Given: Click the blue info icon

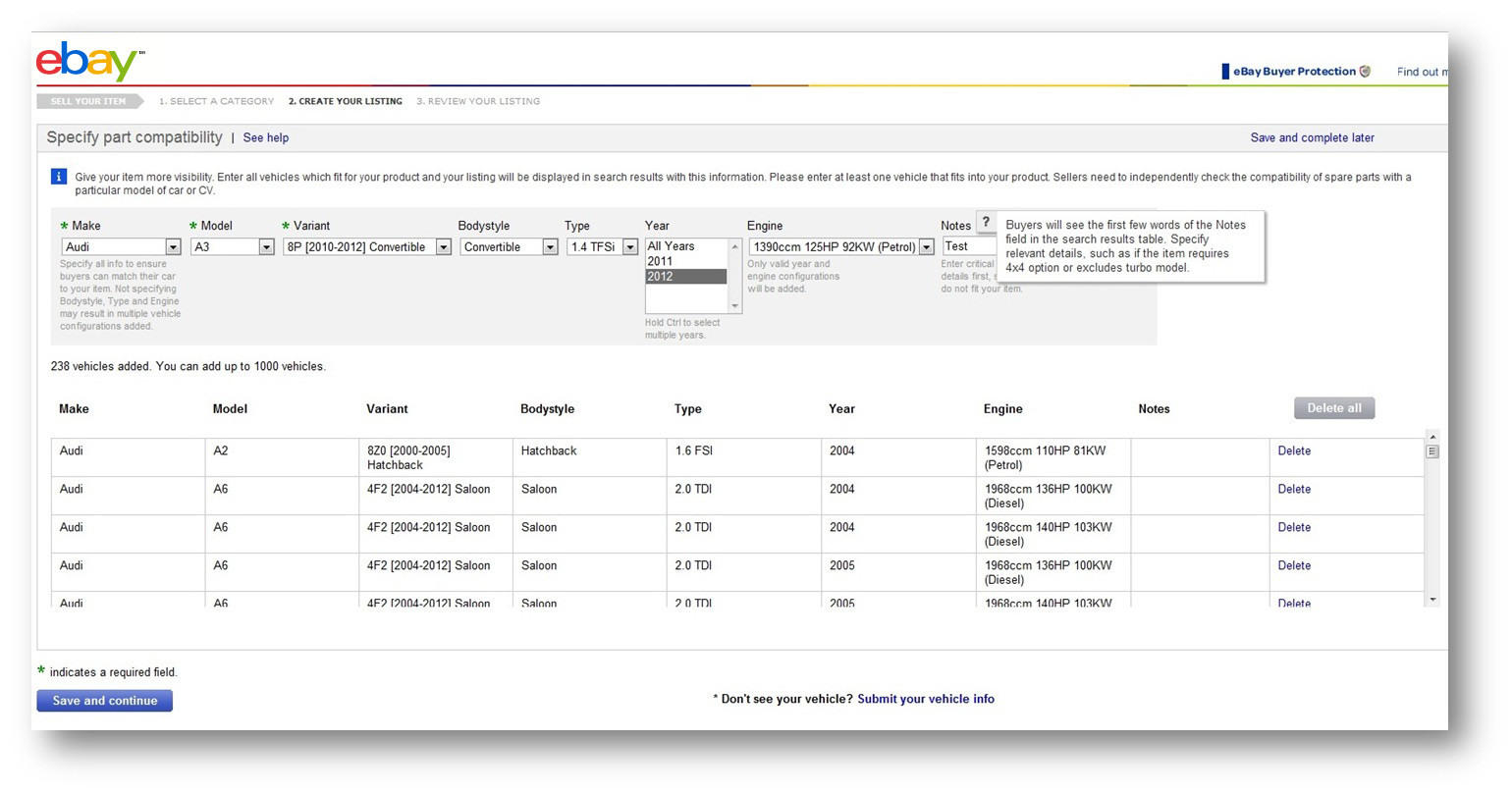Looking at the screenshot, I should tap(58, 177).
